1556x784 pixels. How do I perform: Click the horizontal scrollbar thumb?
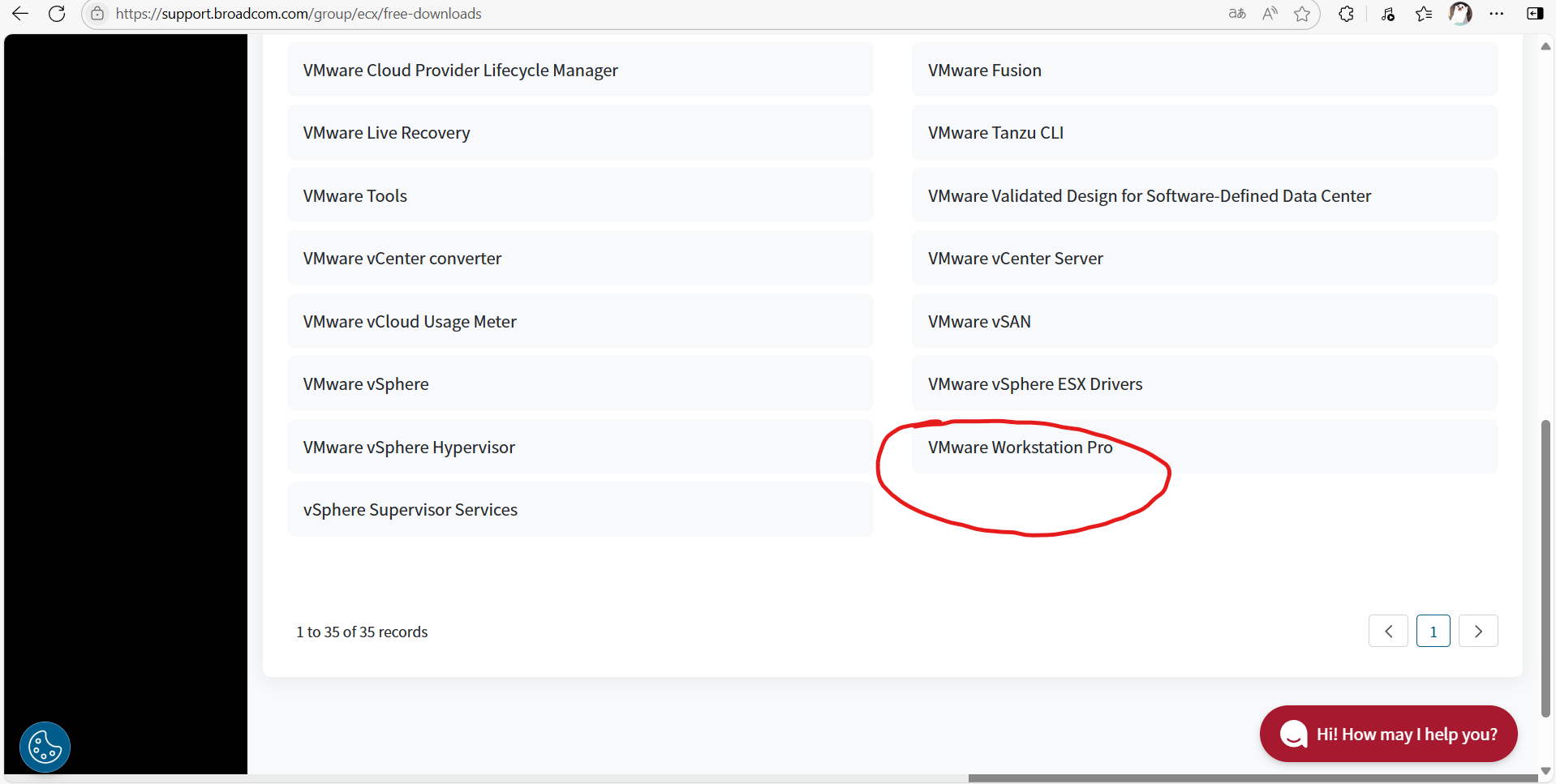1253,778
